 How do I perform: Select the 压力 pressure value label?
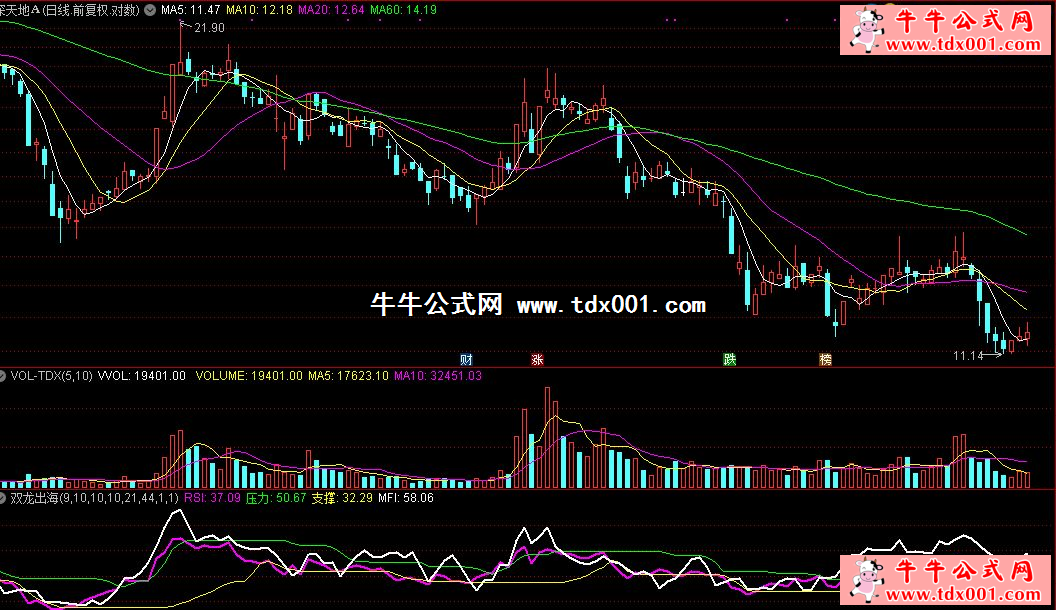pyautogui.click(x=275, y=497)
